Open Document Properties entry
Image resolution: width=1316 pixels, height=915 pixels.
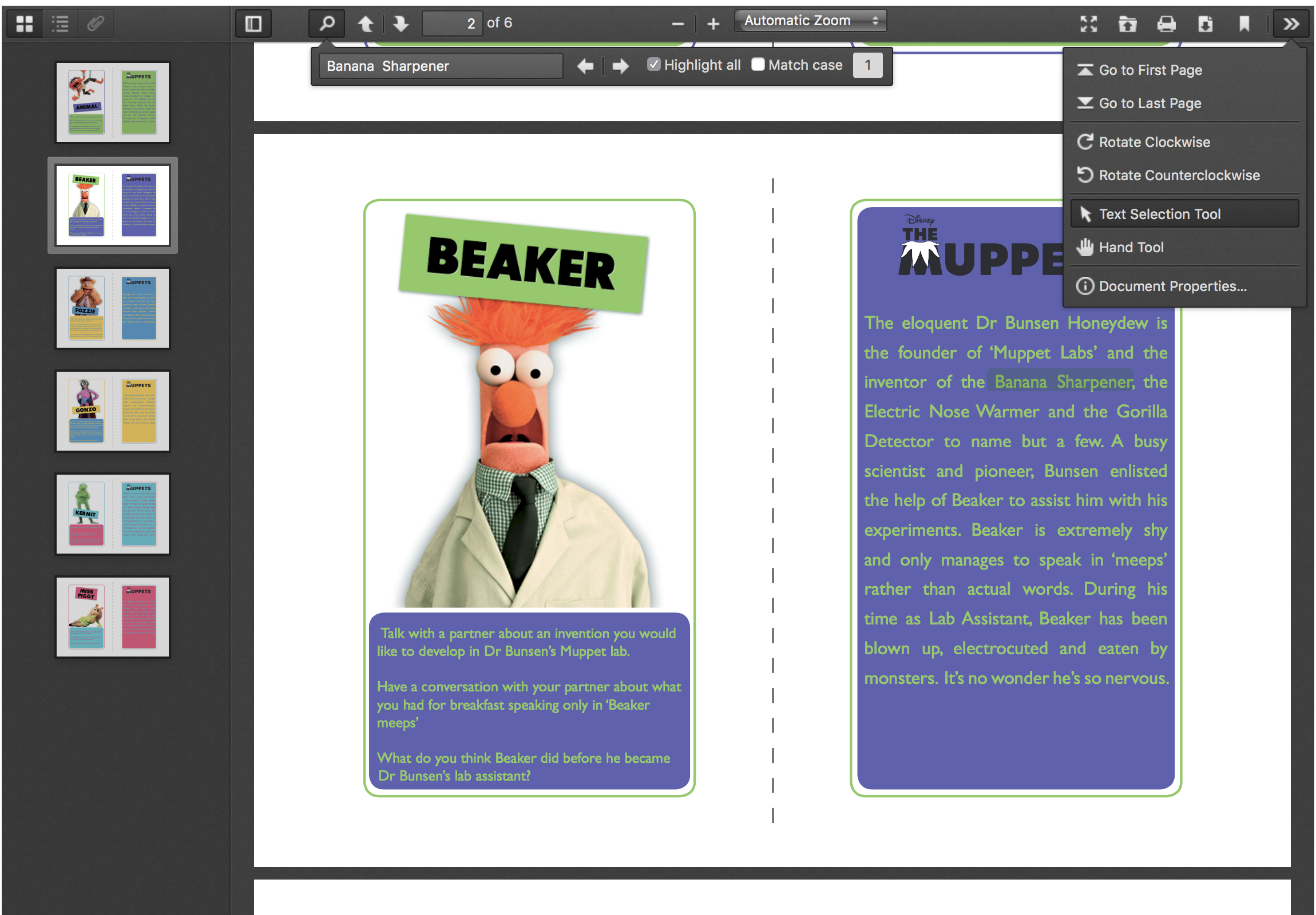1172,286
